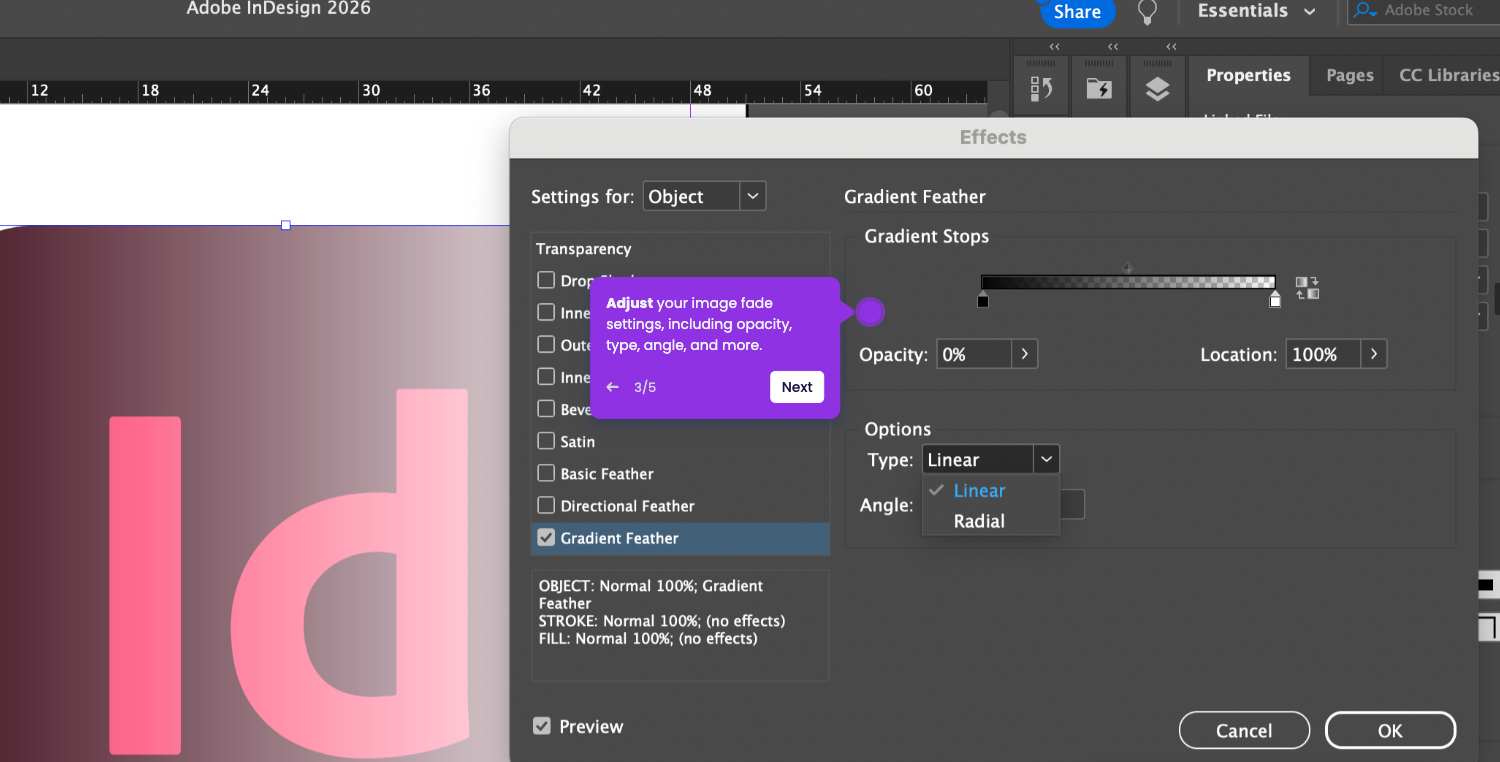
Task: Enable the Basic Feather checkbox
Action: coord(546,473)
